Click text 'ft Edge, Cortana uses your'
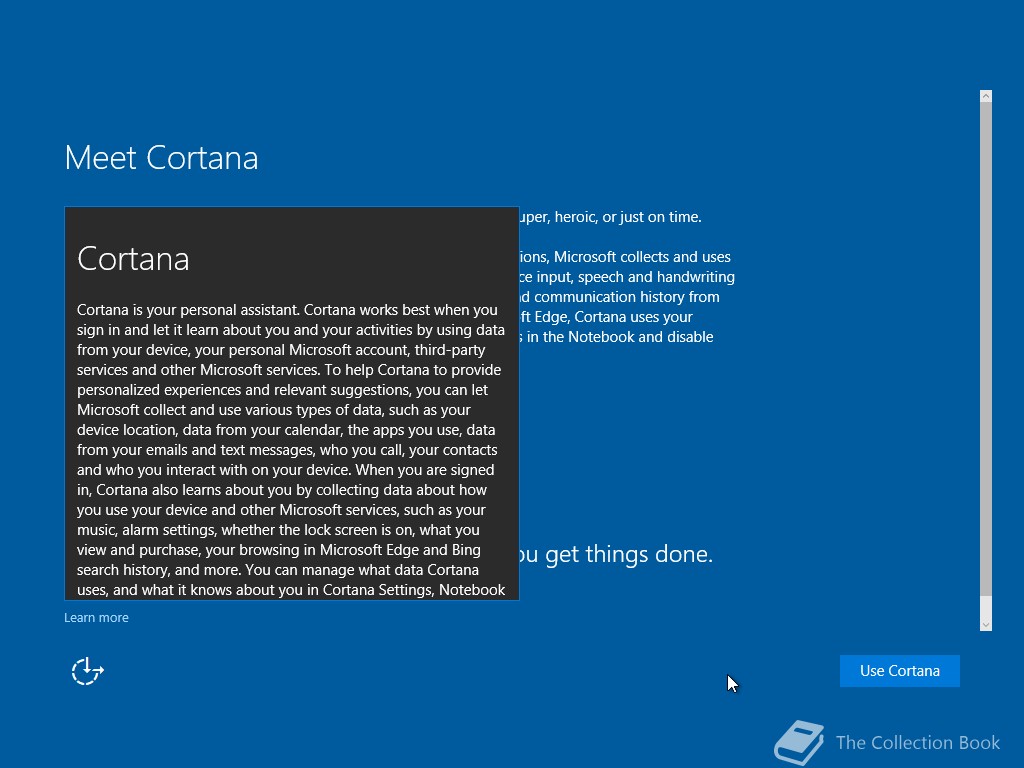 pyautogui.click(x=606, y=317)
